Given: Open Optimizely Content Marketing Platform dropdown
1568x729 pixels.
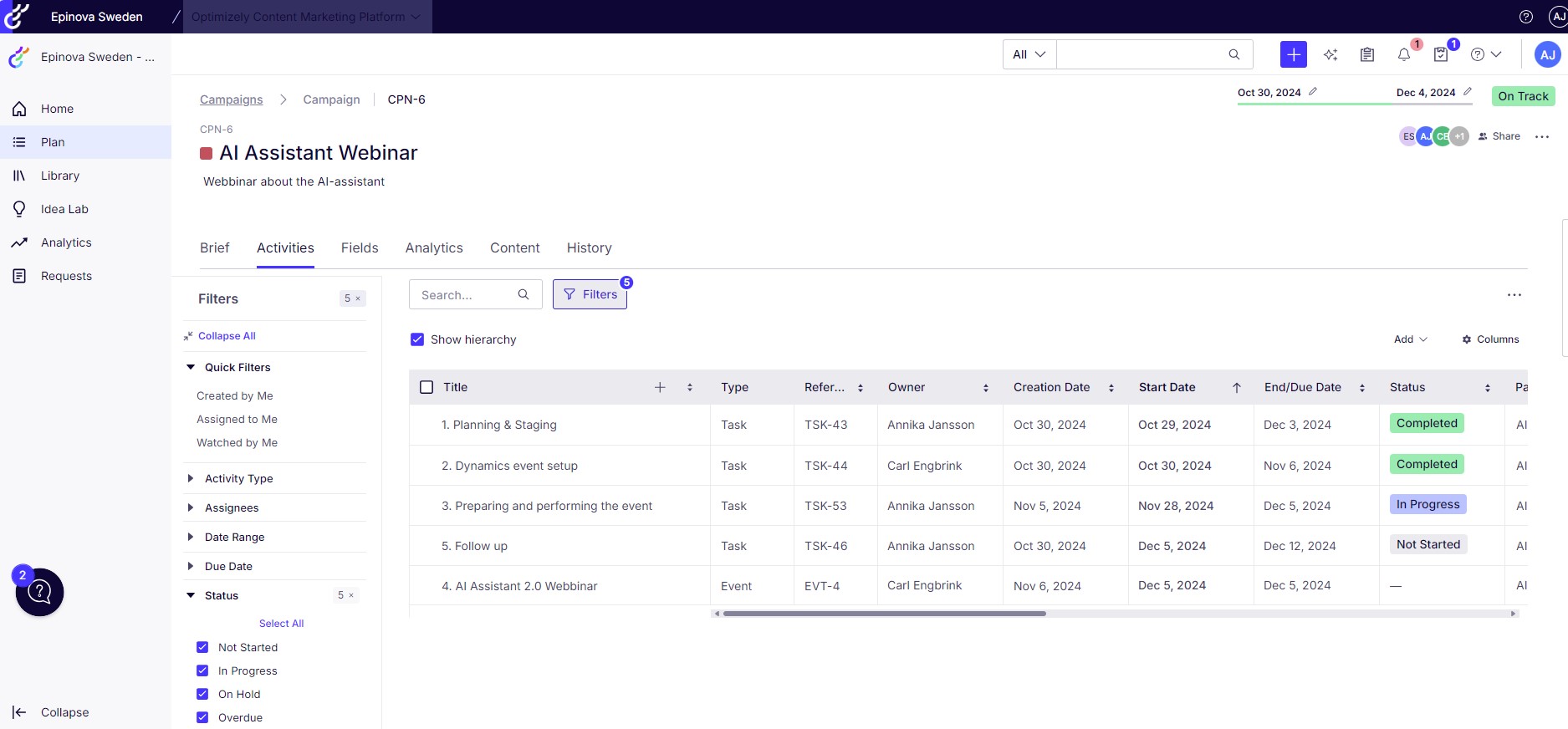Looking at the screenshot, I should [307, 17].
